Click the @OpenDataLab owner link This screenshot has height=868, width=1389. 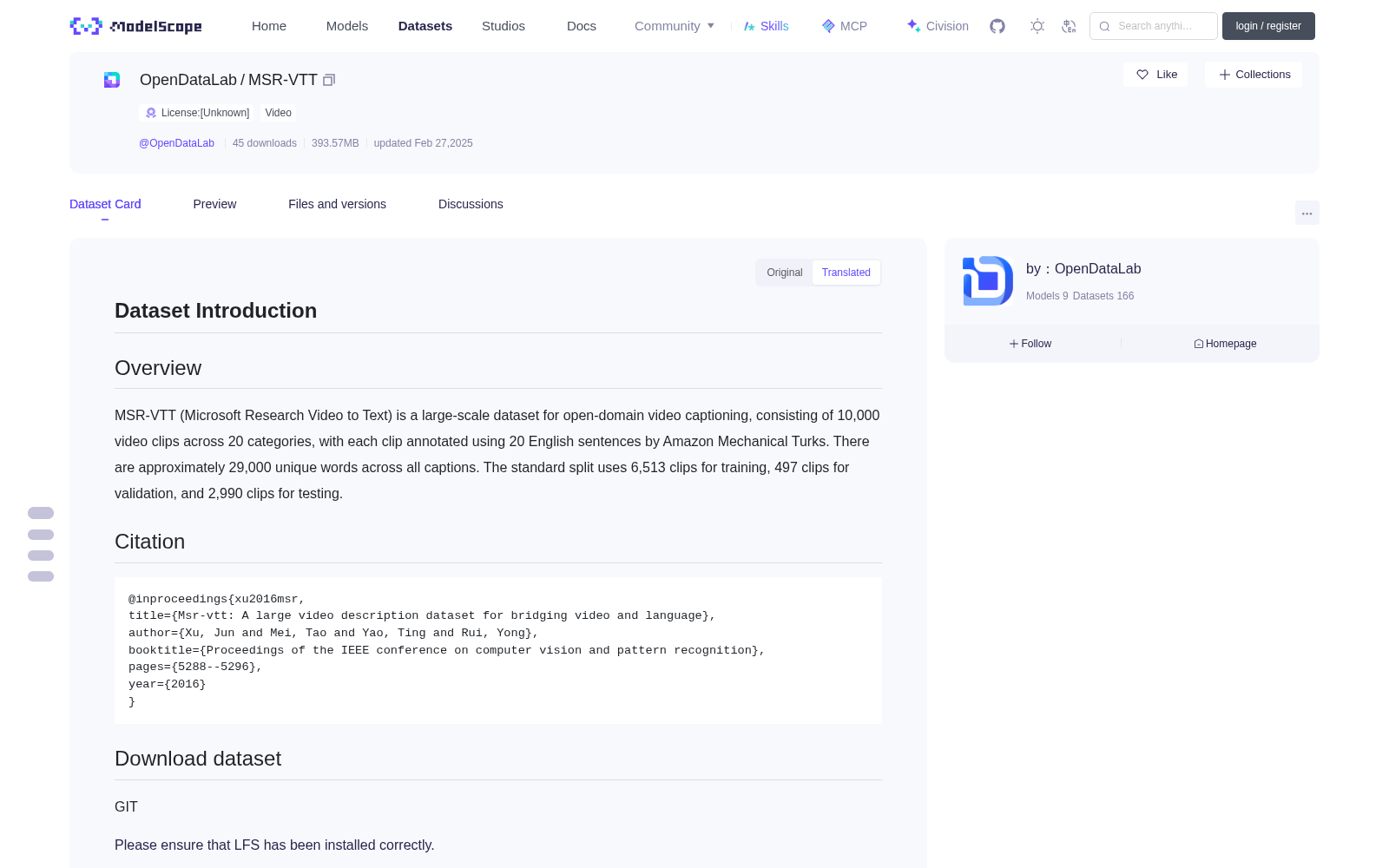point(176,143)
